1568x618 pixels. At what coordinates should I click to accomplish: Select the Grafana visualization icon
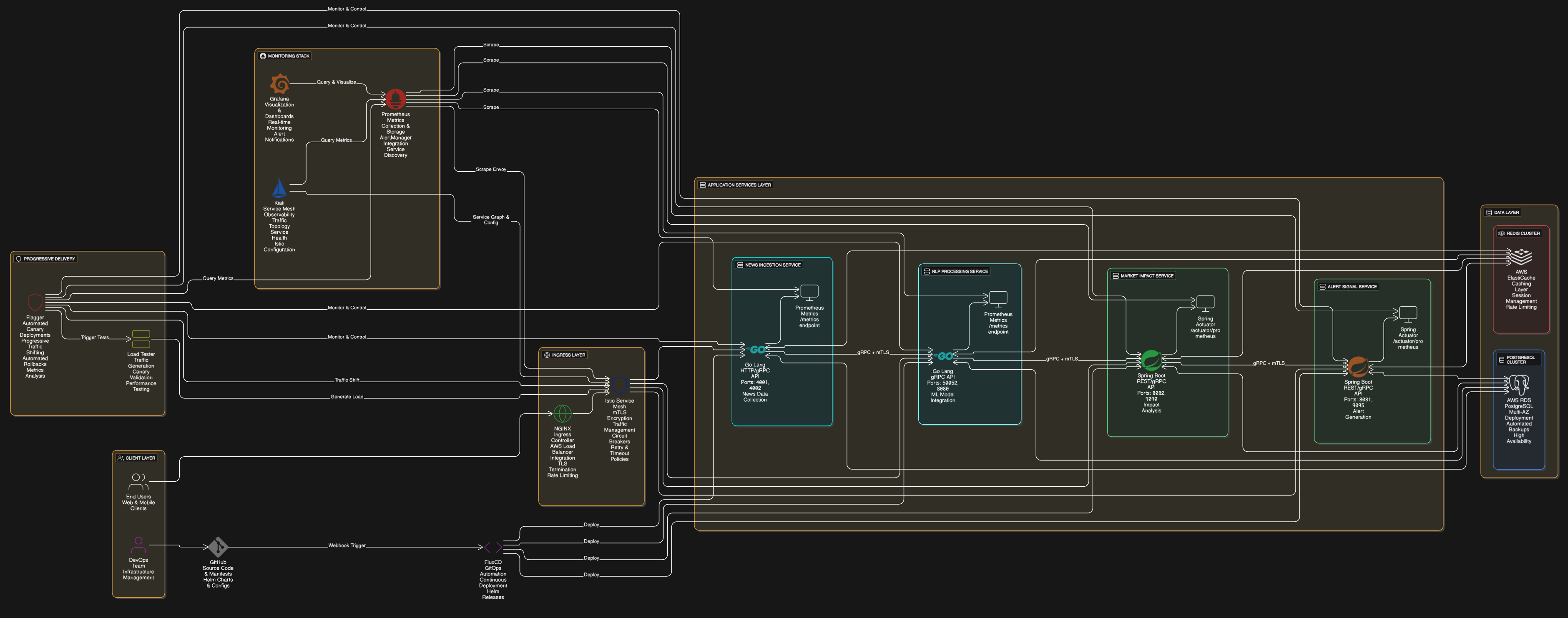pyautogui.click(x=279, y=84)
